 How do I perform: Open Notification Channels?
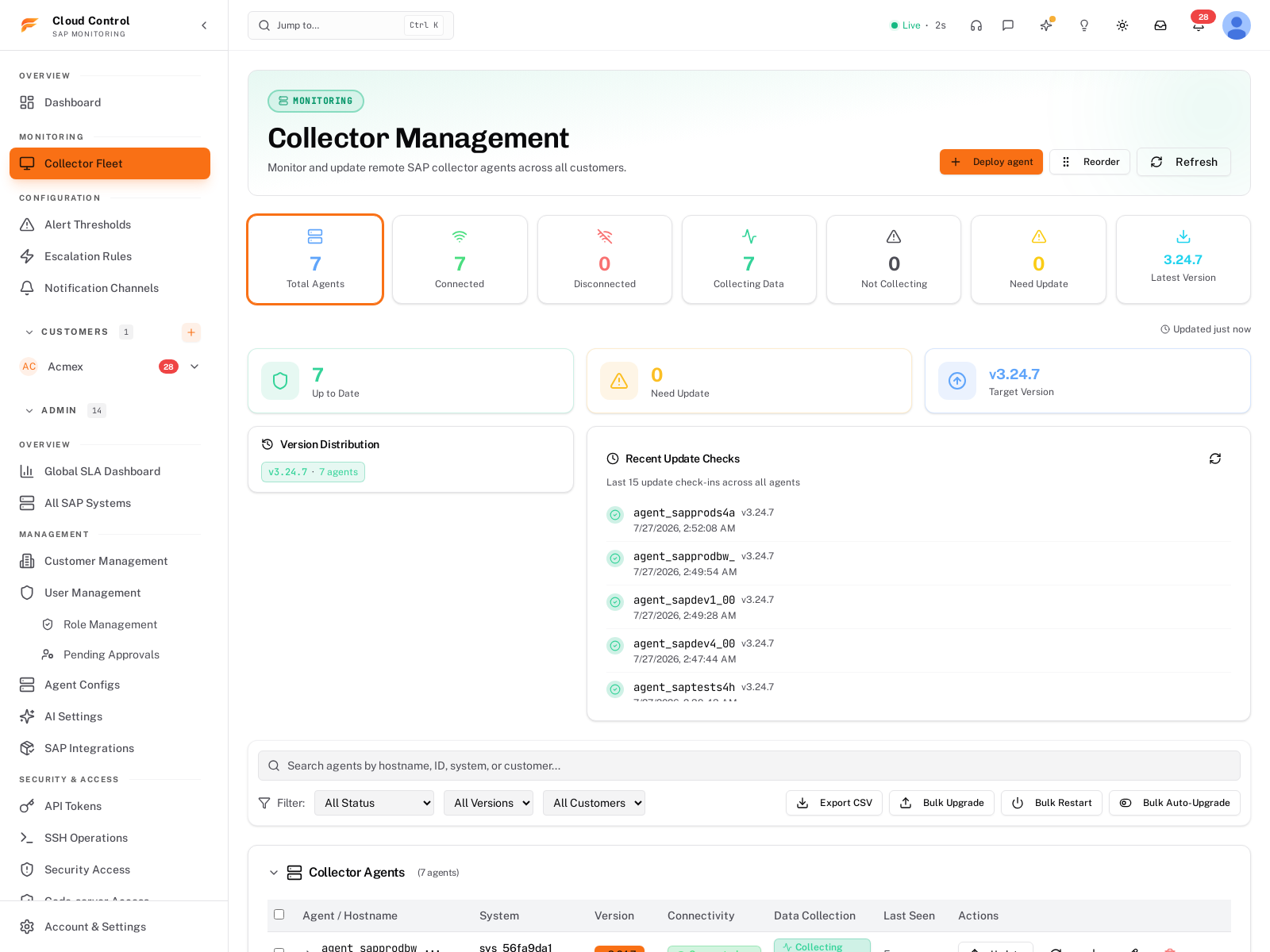pyautogui.click(x=110, y=288)
